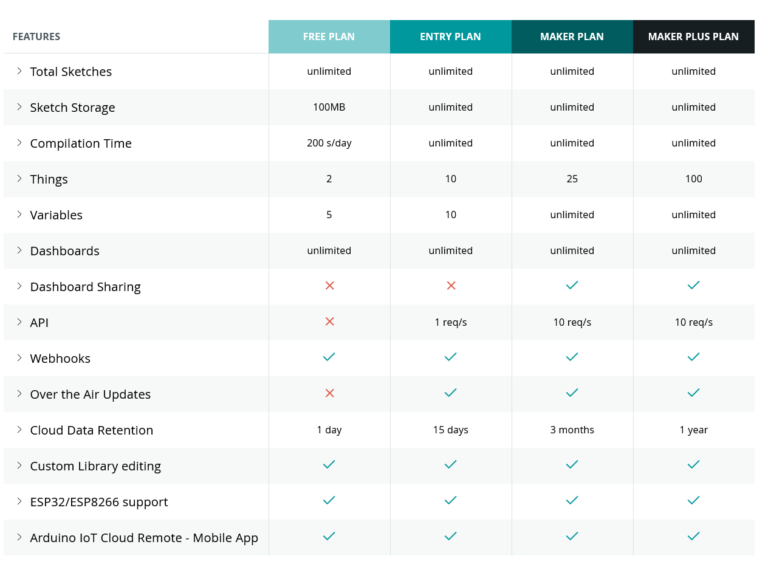Click Maker Plan checkmark for ESP32/ESP8266 support
The width and height of the screenshot is (768, 564).
(572, 501)
